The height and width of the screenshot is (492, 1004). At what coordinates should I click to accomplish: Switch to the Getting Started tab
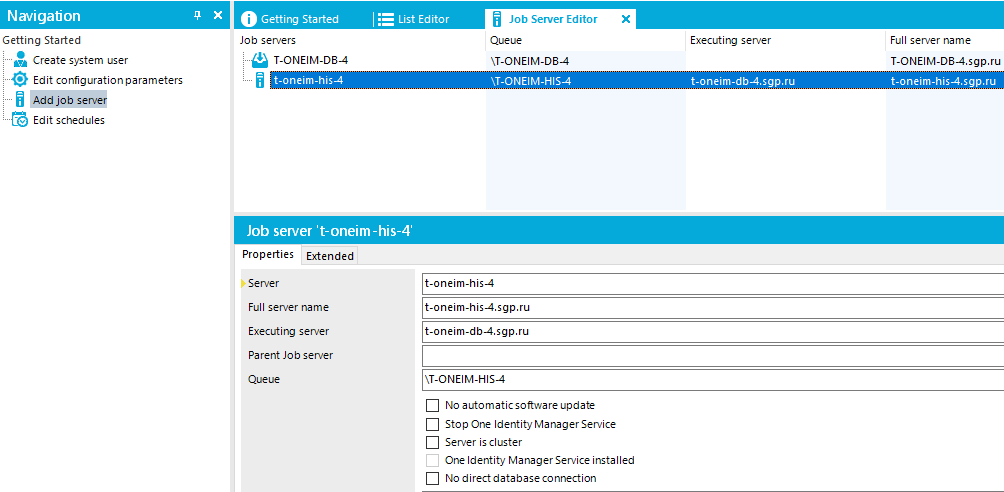click(299, 19)
